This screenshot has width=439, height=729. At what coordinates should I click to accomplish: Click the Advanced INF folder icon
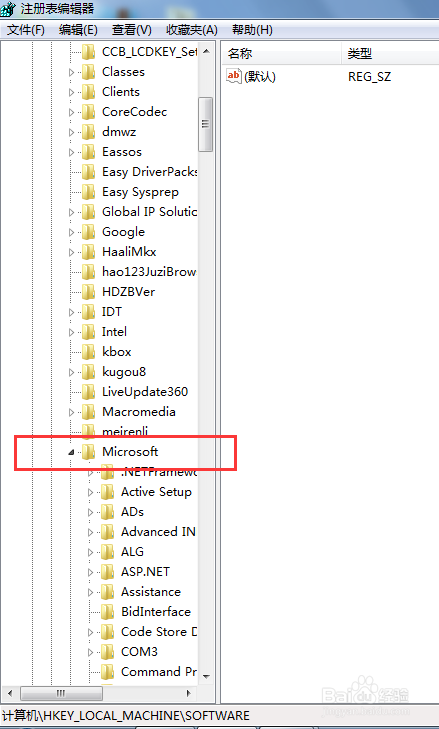107,531
